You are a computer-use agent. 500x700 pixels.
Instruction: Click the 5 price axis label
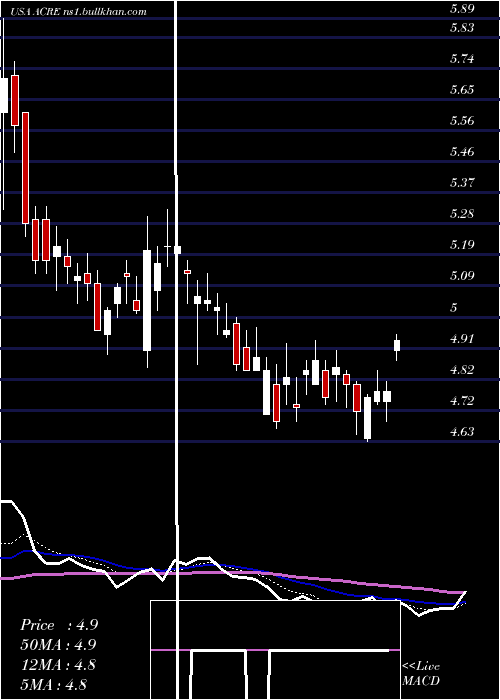tap(454, 307)
